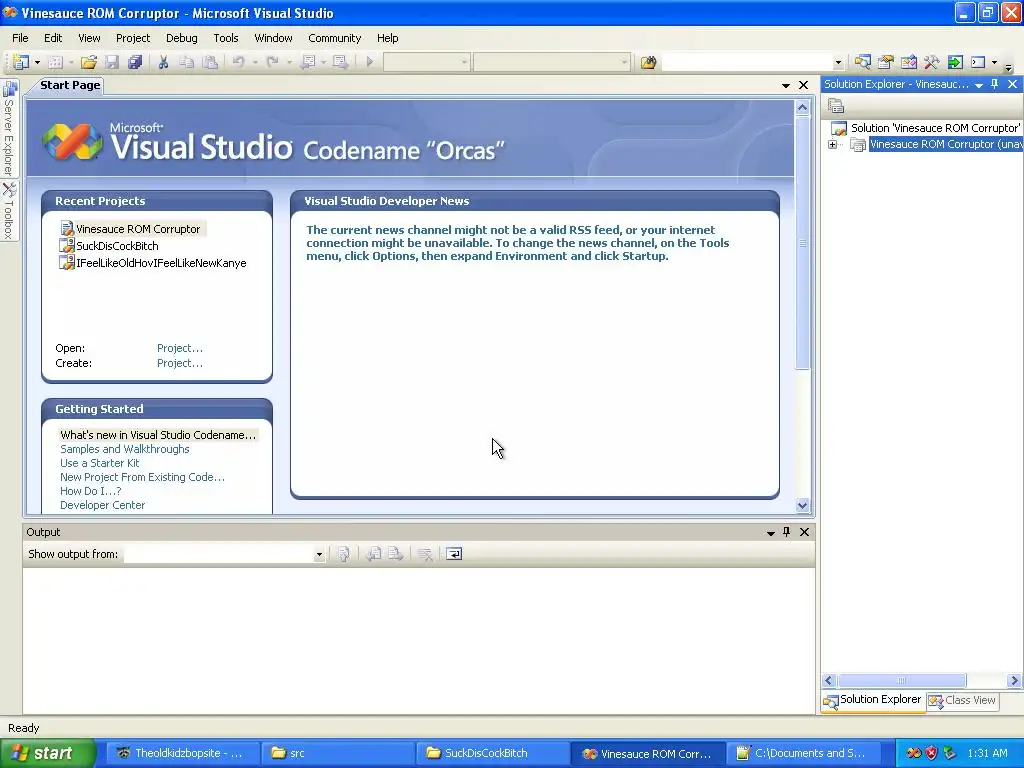
Task: Click inside the Find search text box
Action: [x=747, y=63]
